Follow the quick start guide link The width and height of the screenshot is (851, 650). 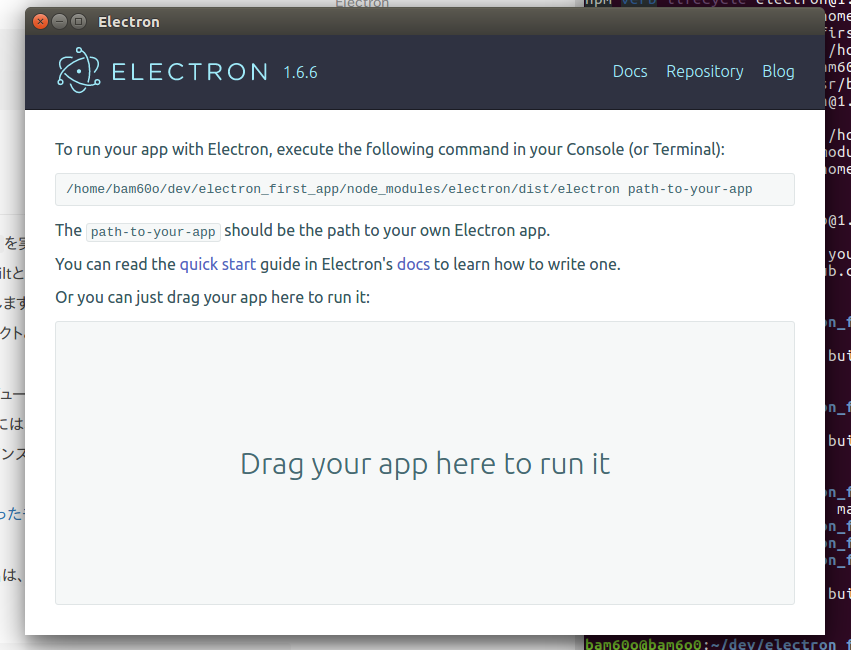pos(218,264)
